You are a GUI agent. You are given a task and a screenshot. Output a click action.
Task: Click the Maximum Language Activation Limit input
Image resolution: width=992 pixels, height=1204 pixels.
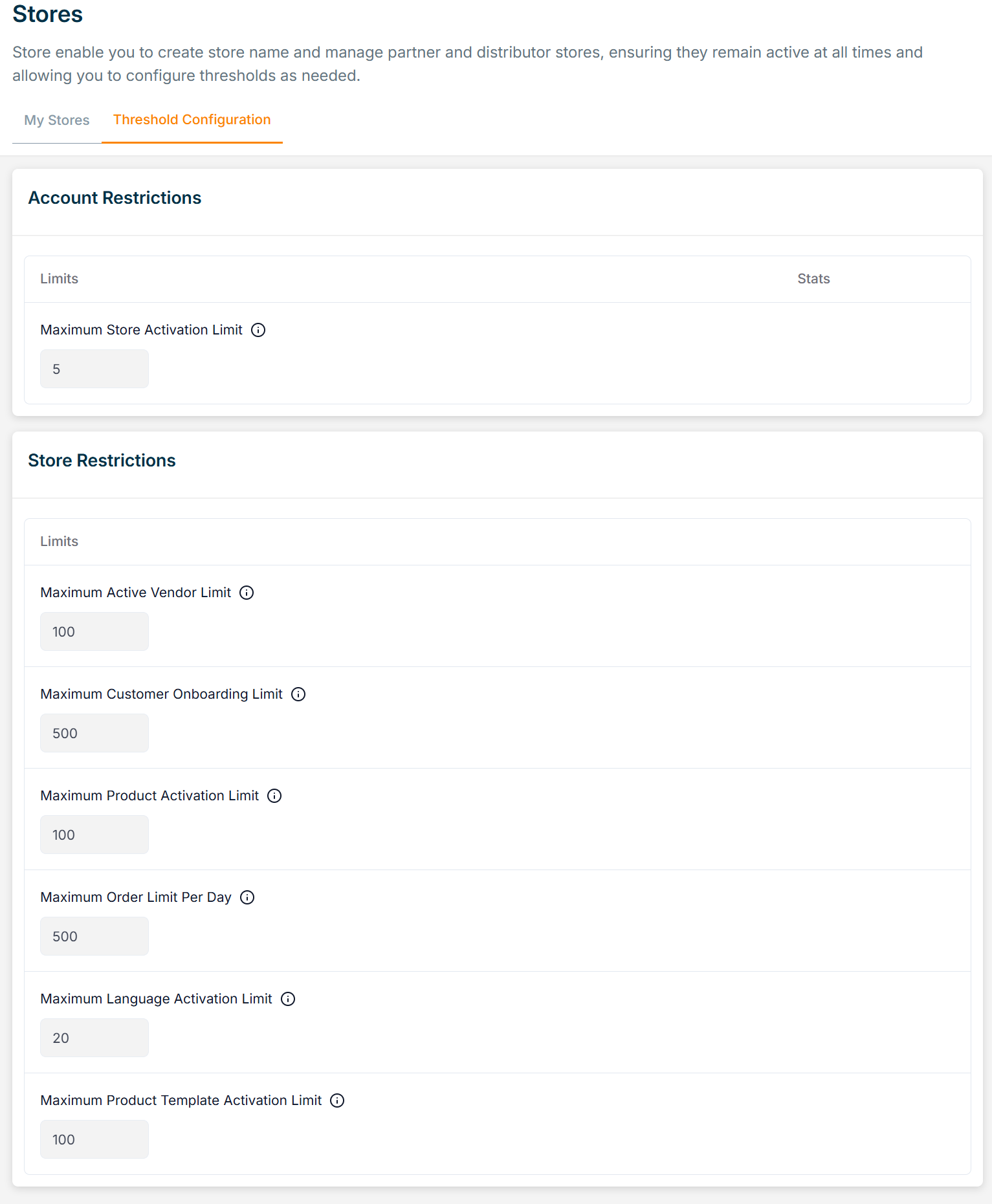point(94,1038)
